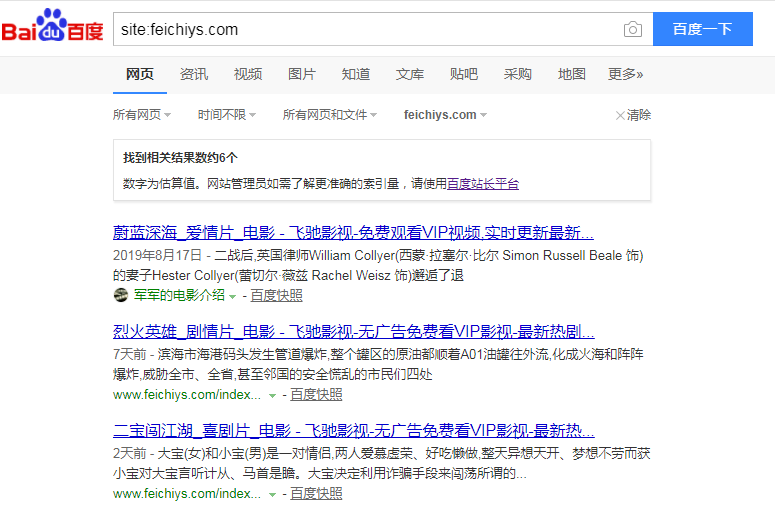Go to the 文库 tab
The image size is (775, 518).
click(x=410, y=74)
